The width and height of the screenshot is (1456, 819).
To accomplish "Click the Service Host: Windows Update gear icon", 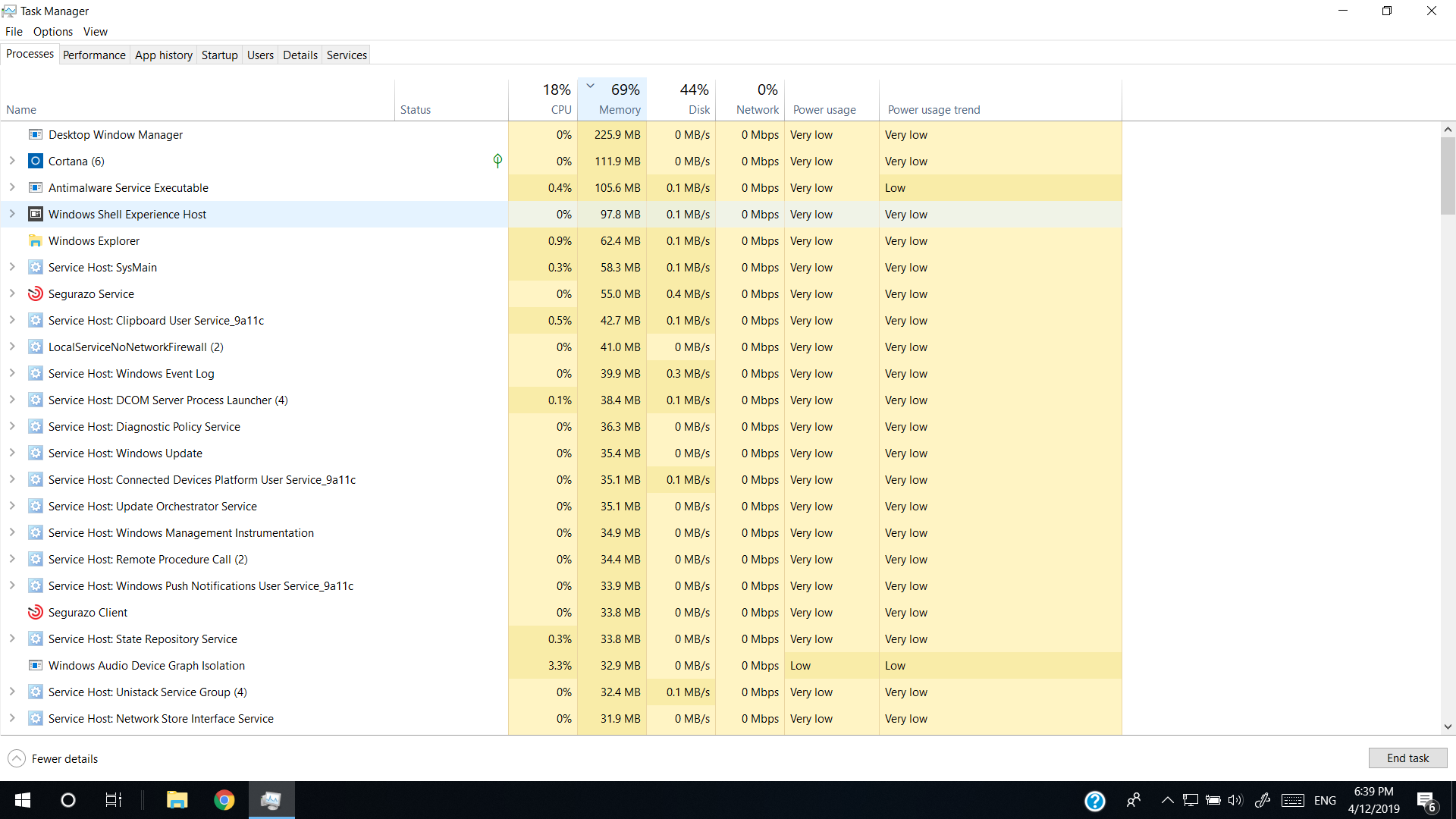I will [x=35, y=453].
